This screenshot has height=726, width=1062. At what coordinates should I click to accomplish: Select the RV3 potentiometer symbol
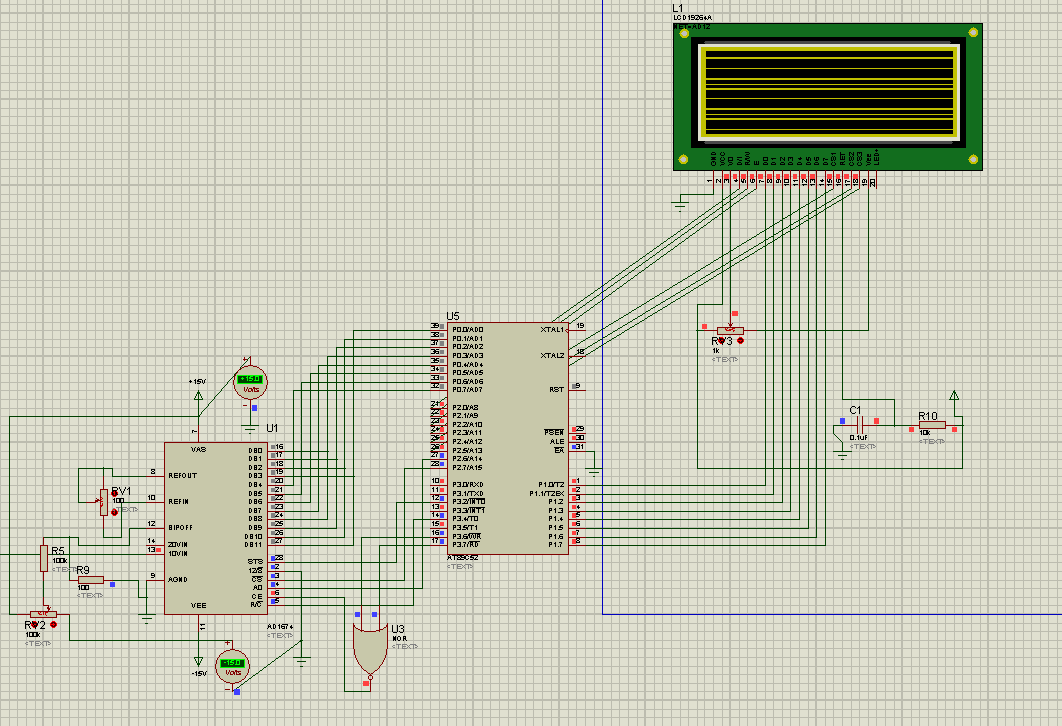coord(729,330)
